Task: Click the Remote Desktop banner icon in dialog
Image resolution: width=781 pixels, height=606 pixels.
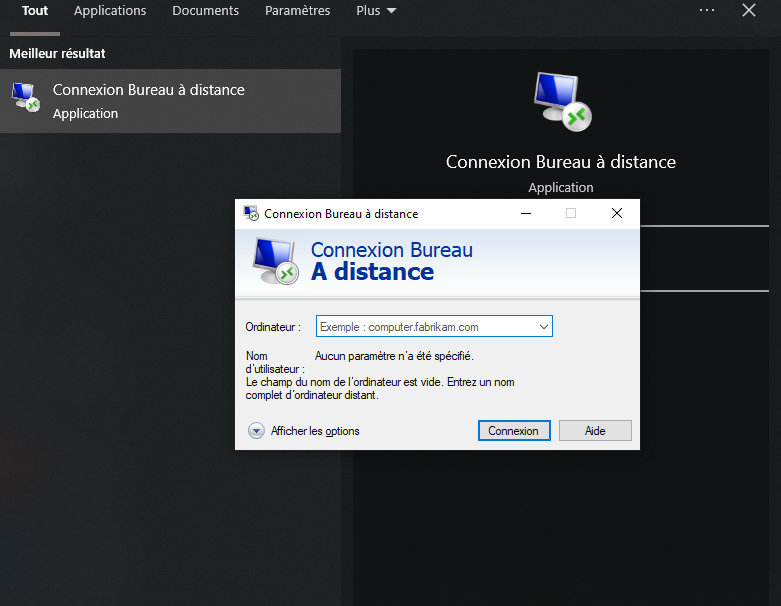Action: (x=275, y=261)
